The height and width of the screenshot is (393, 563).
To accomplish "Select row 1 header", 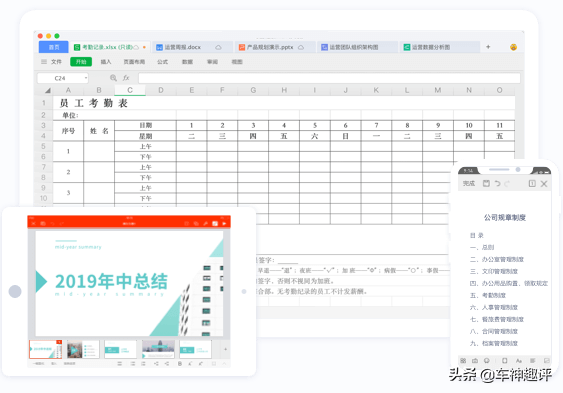I will [43, 103].
